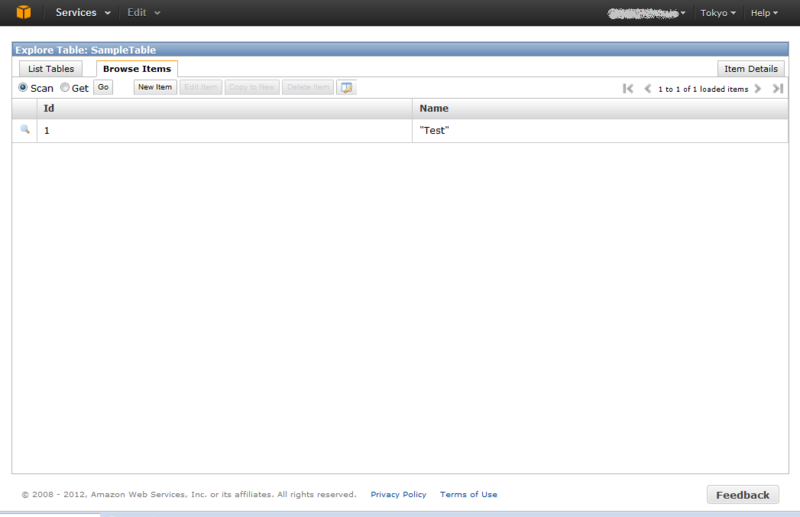
Task: Click the Copy to New button
Action: pyautogui.click(x=252, y=87)
